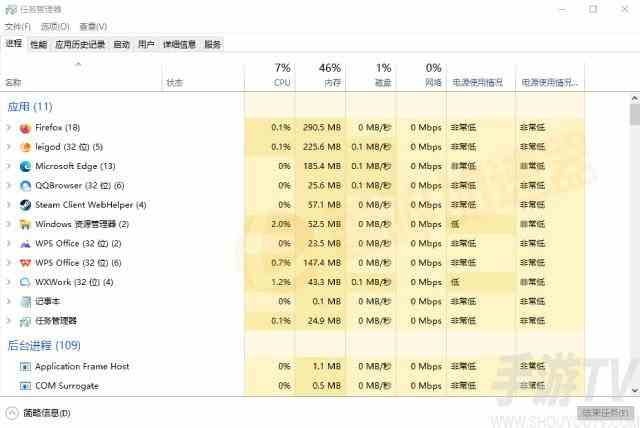
Task: Switch to the 性能 tab
Action: [x=39, y=44]
